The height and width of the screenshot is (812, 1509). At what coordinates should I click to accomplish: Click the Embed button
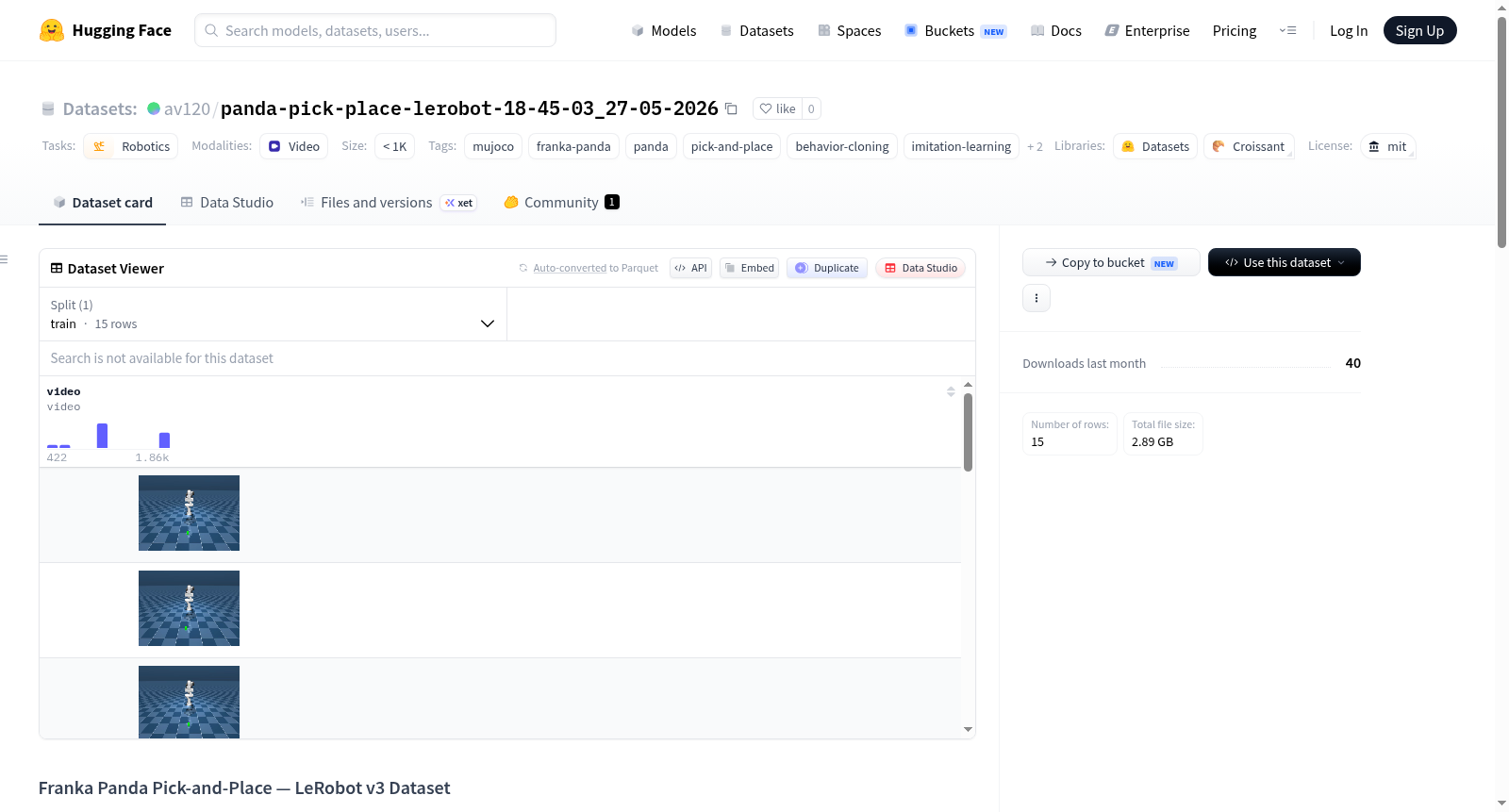750,268
